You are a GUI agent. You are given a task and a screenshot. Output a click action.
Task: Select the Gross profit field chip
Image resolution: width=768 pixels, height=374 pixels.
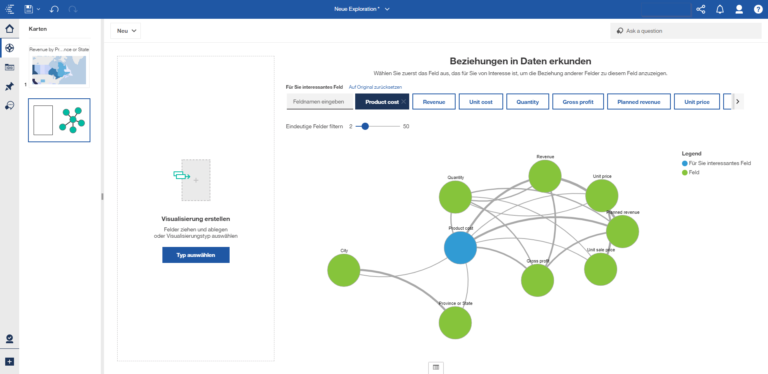point(578,102)
